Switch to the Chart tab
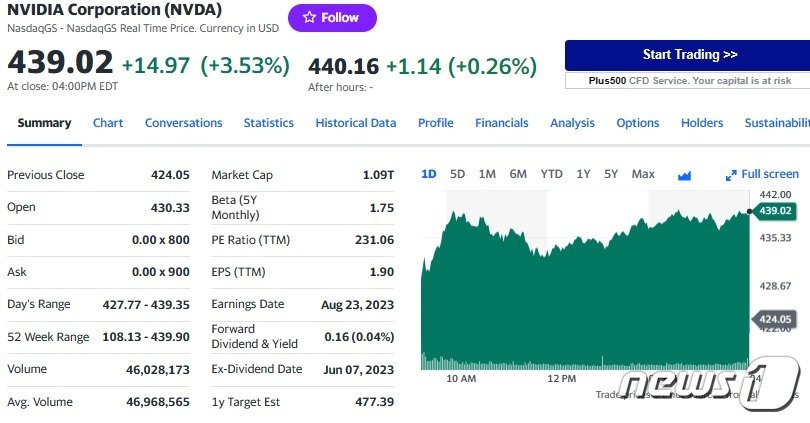The width and height of the screenshot is (810, 423). pyautogui.click(x=108, y=123)
